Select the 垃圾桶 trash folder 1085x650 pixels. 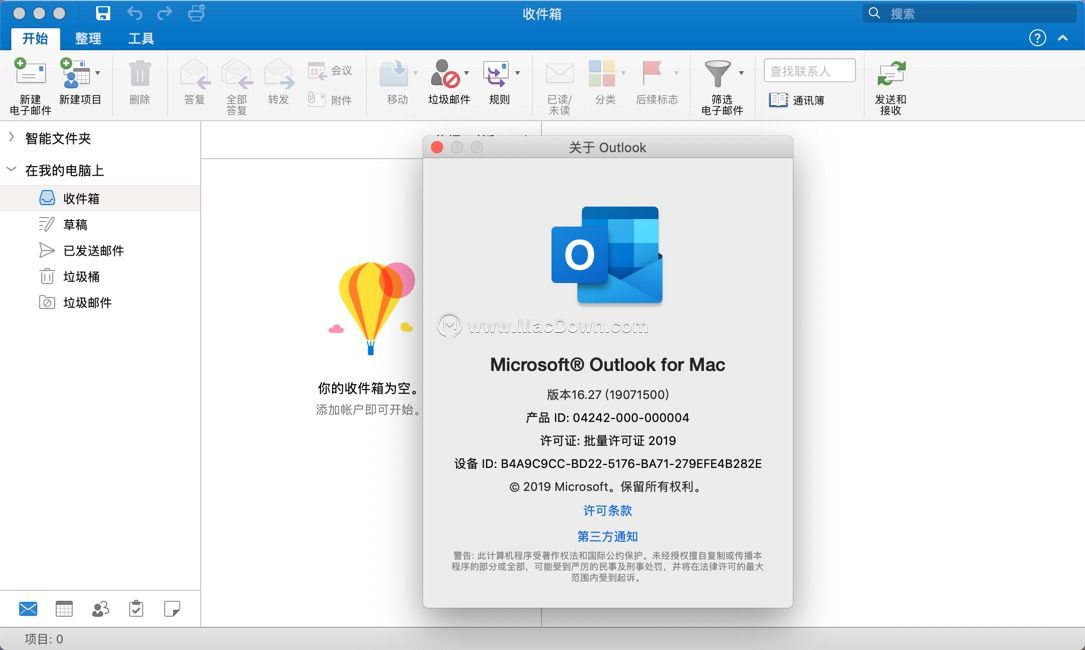point(100,276)
